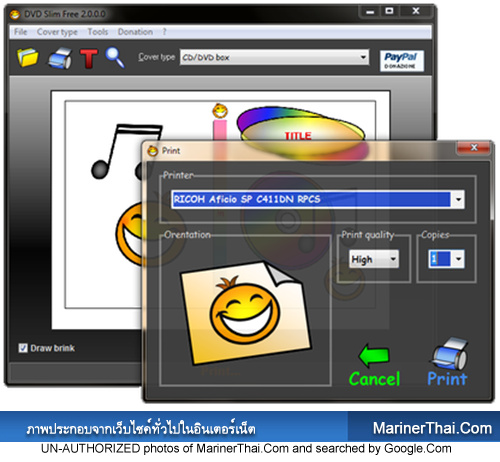Viewport: 500px width, 462px height.
Task: Toggle the Draw brink checkbox
Action: (23, 348)
